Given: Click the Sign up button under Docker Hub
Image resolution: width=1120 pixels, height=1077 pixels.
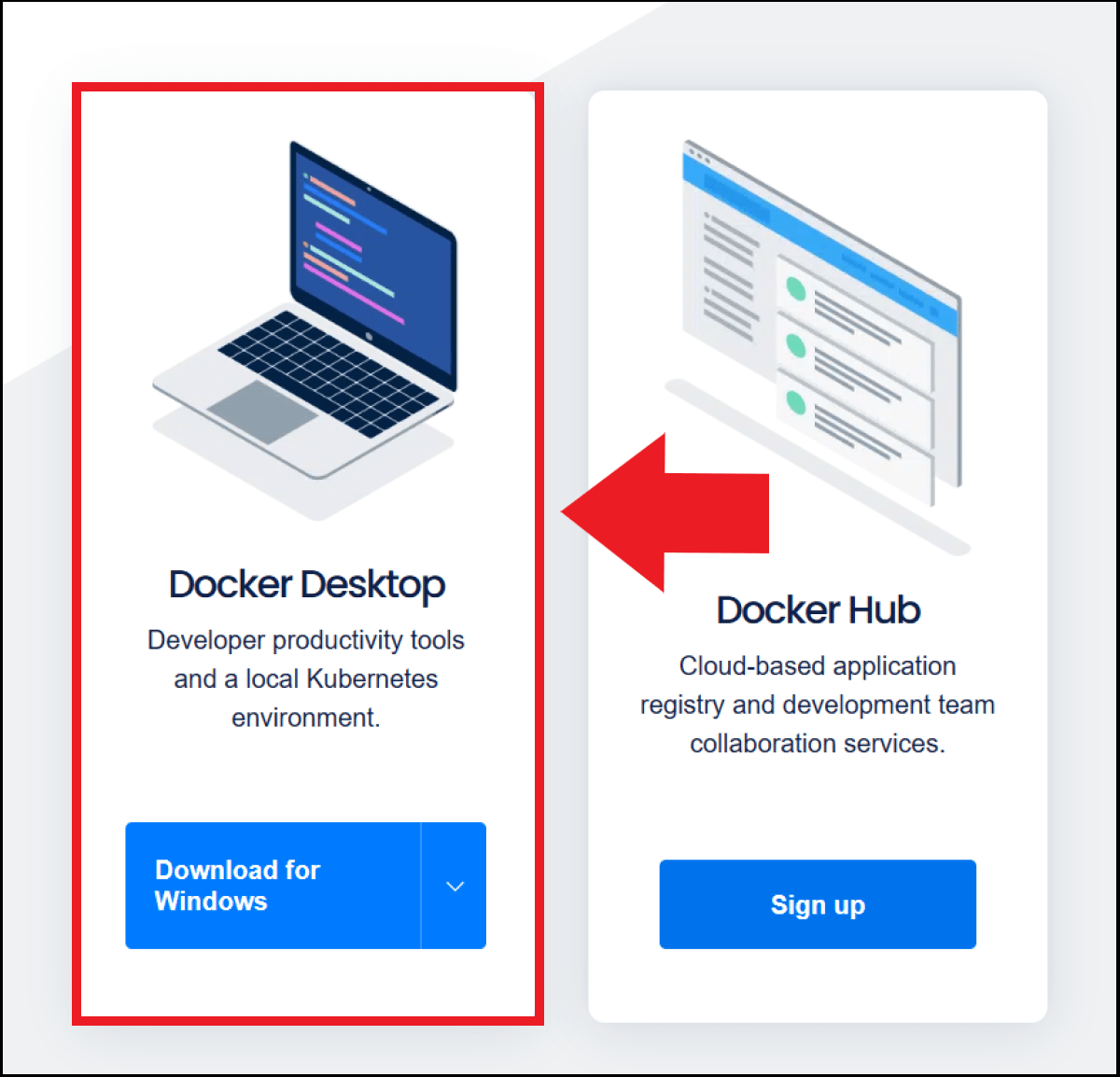Looking at the screenshot, I should pos(818,904).
